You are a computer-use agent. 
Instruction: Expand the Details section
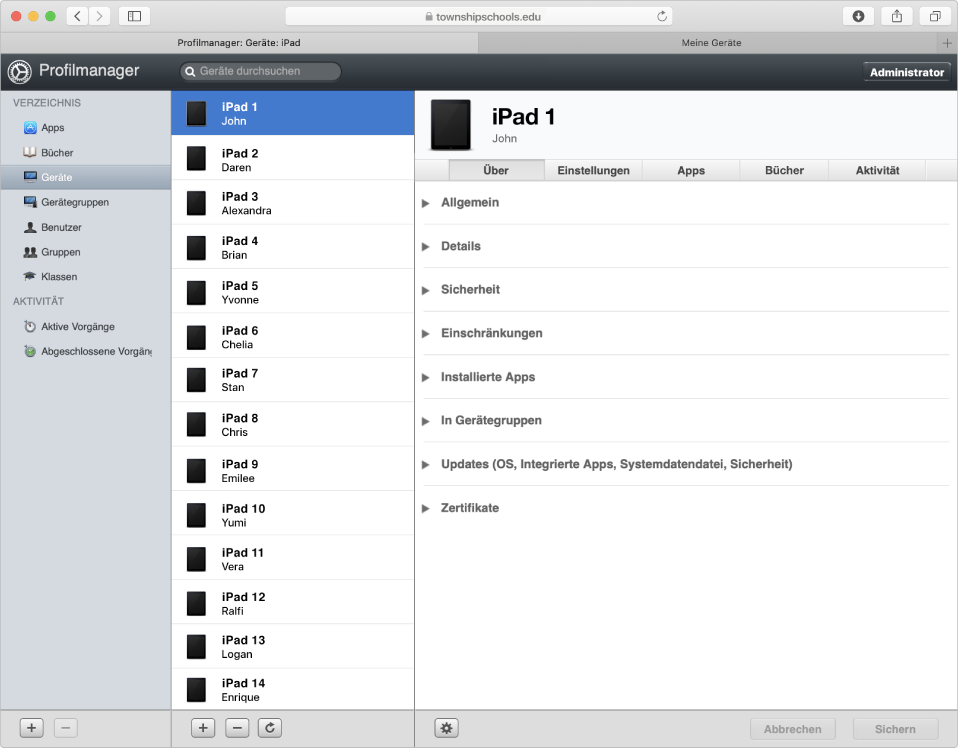[426, 247]
